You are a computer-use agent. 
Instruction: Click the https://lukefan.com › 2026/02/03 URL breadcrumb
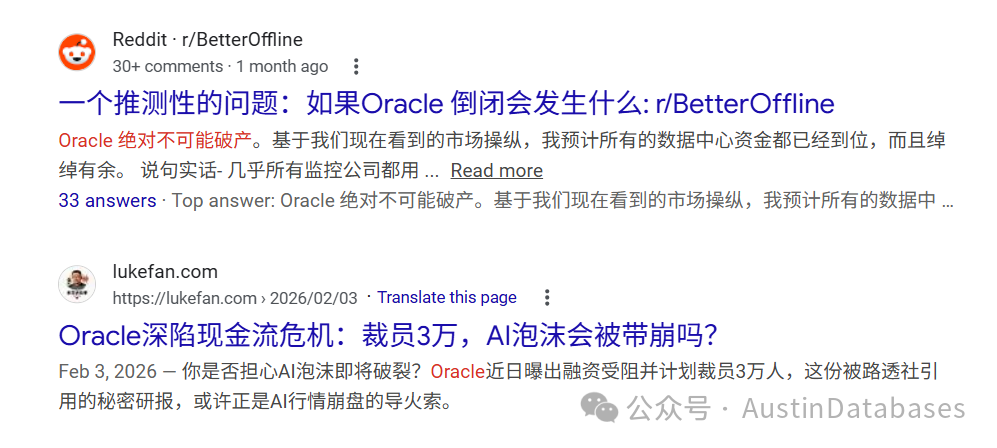click(x=235, y=297)
